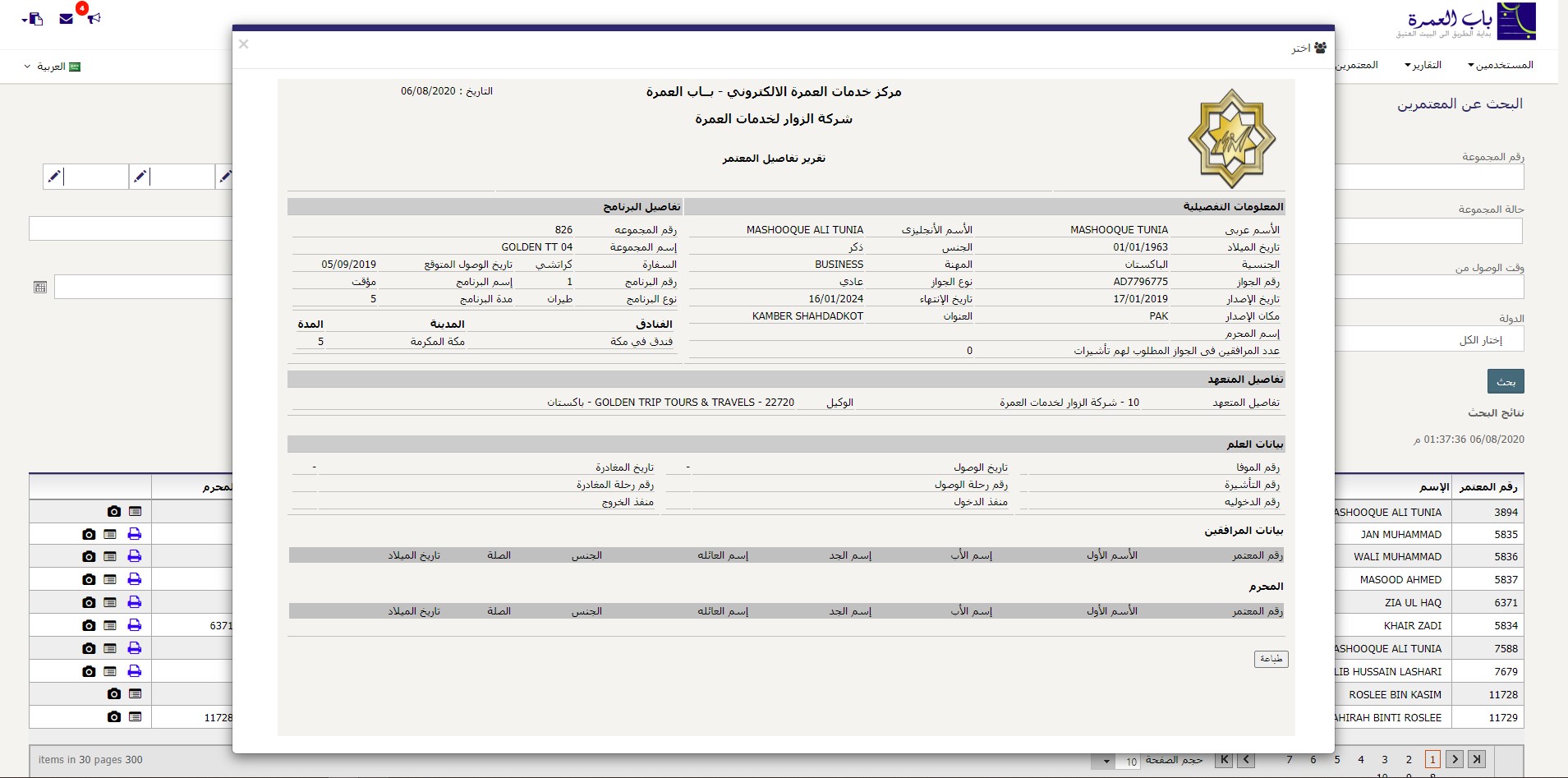This screenshot has width=1568, height=778.
Task: Click expected arrival date 05/09/2019
Action: 348,265
